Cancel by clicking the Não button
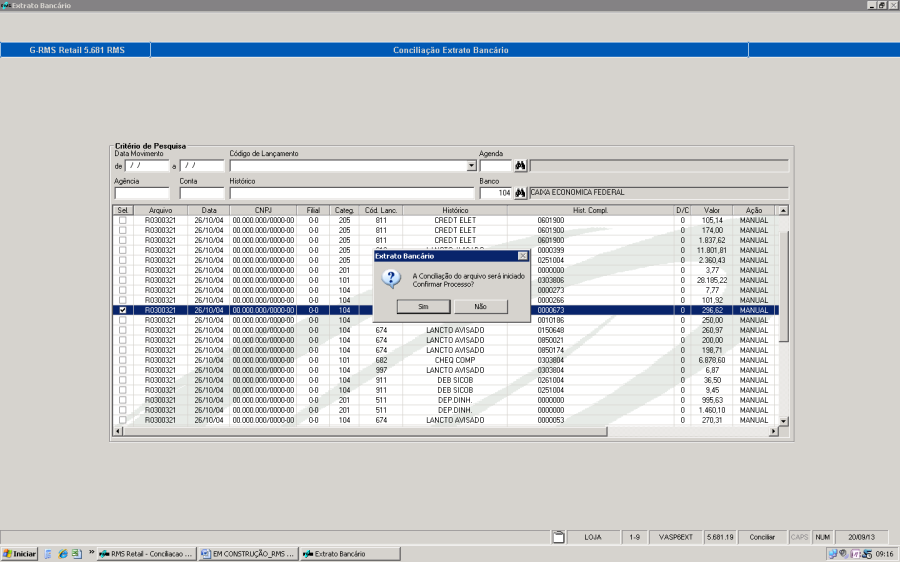900x562 pixels. [481, 307]
